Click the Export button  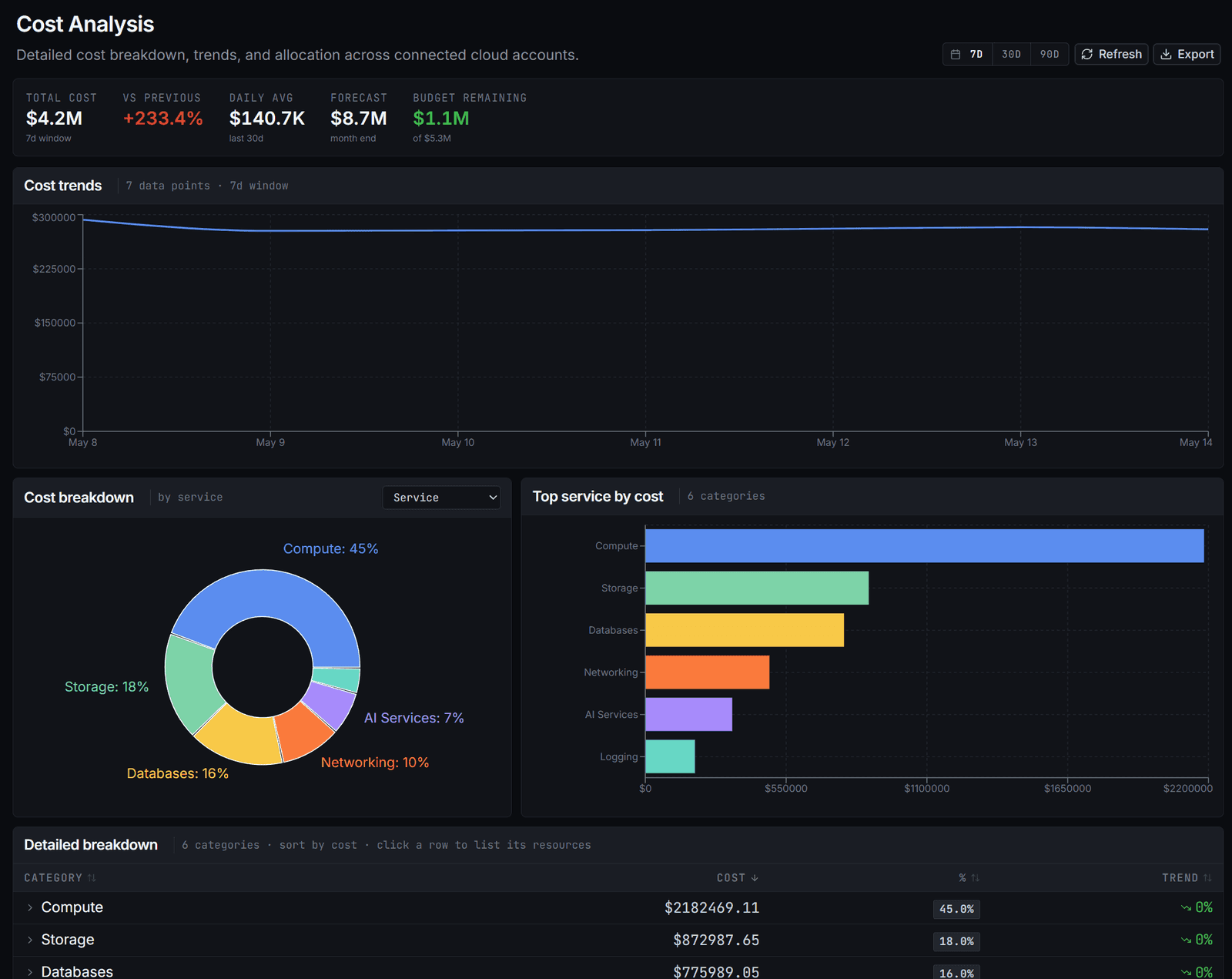pyautogui.click(x=1187, y=55)
